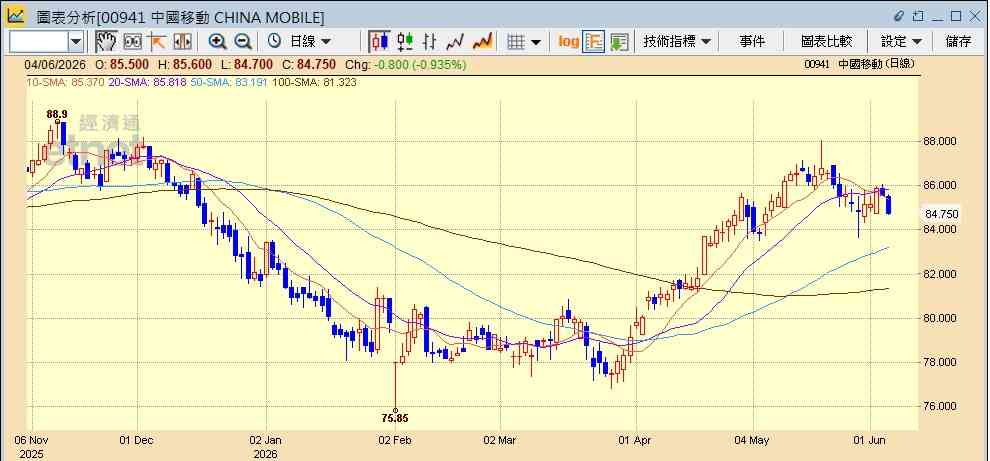The width and height of the screenshot is (990, 461).
Task: Click the 76.000 price axis label
Action: point(942,406)
